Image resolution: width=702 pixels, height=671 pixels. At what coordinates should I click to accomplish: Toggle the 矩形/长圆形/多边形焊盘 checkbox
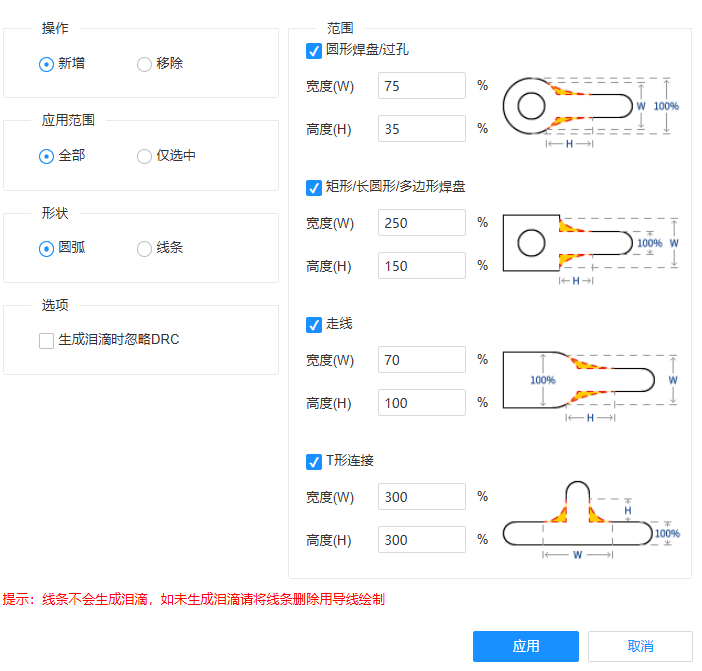pyautogui.click(x=314, y=187)
